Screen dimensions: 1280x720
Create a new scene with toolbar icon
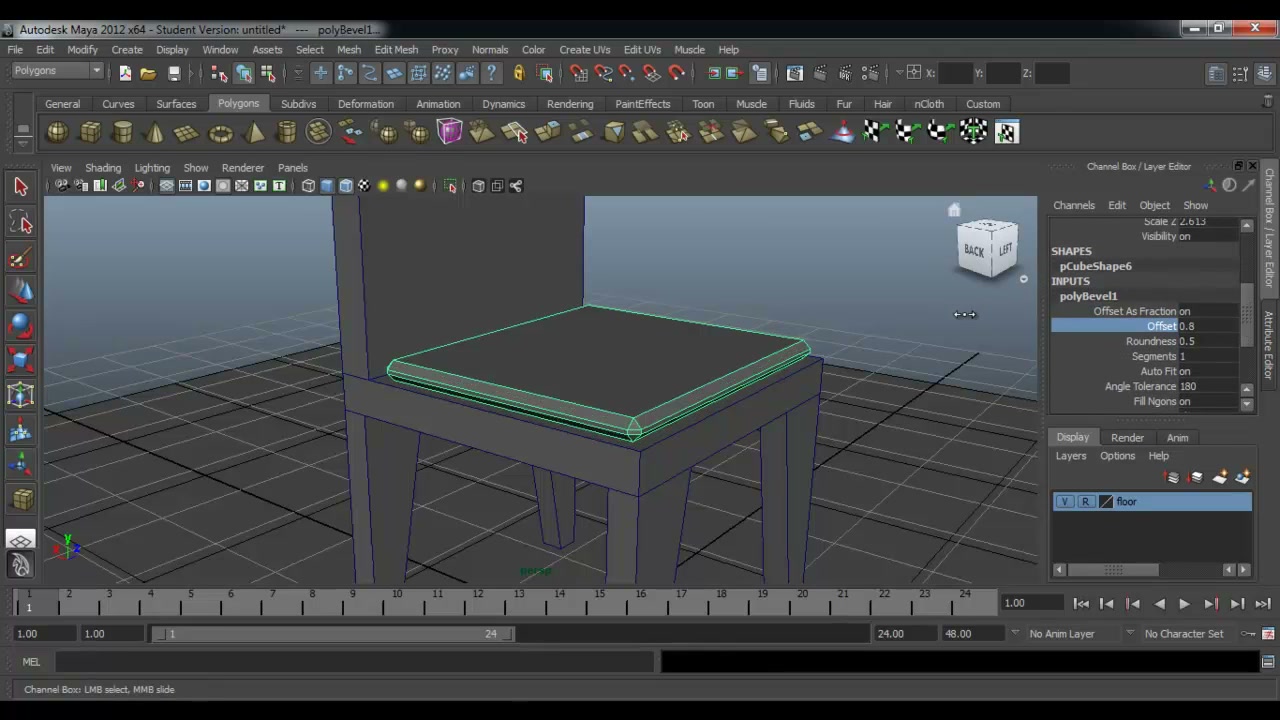point(125,73)
